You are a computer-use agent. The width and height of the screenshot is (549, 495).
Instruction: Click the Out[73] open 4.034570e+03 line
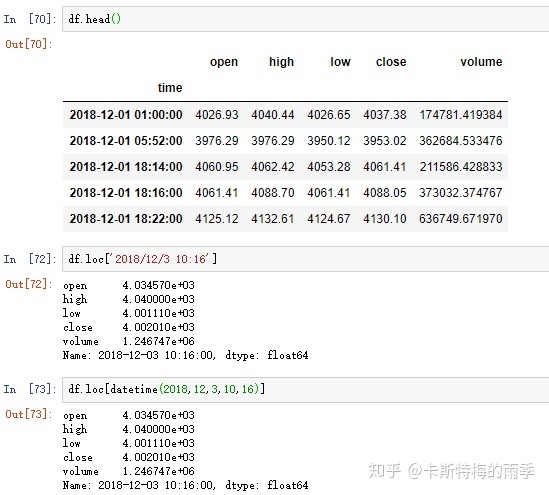point(129,415)
